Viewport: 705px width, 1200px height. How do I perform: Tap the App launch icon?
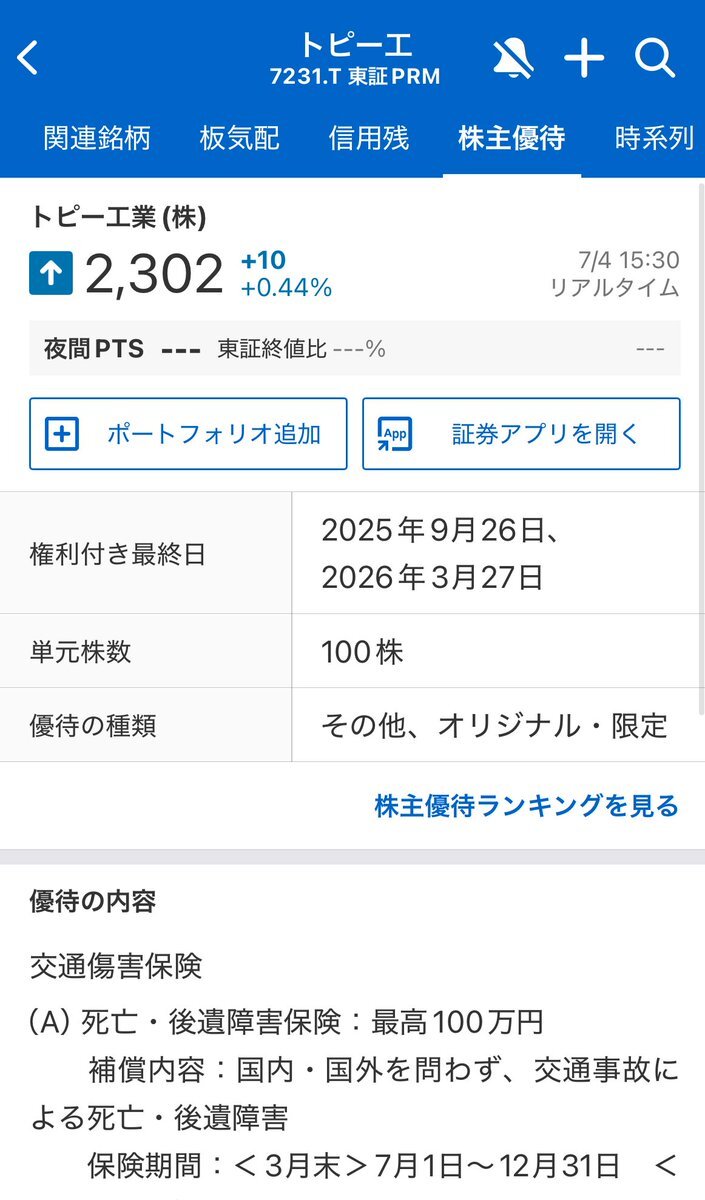(395, 434)
